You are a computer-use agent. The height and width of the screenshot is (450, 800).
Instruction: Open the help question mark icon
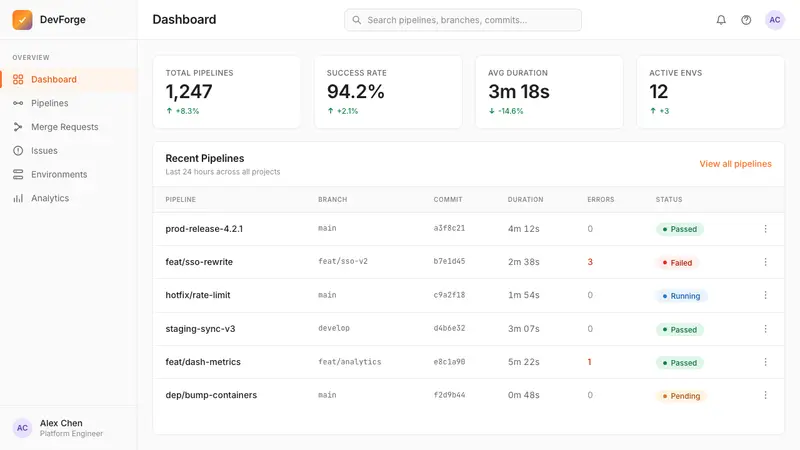point(746,20)
